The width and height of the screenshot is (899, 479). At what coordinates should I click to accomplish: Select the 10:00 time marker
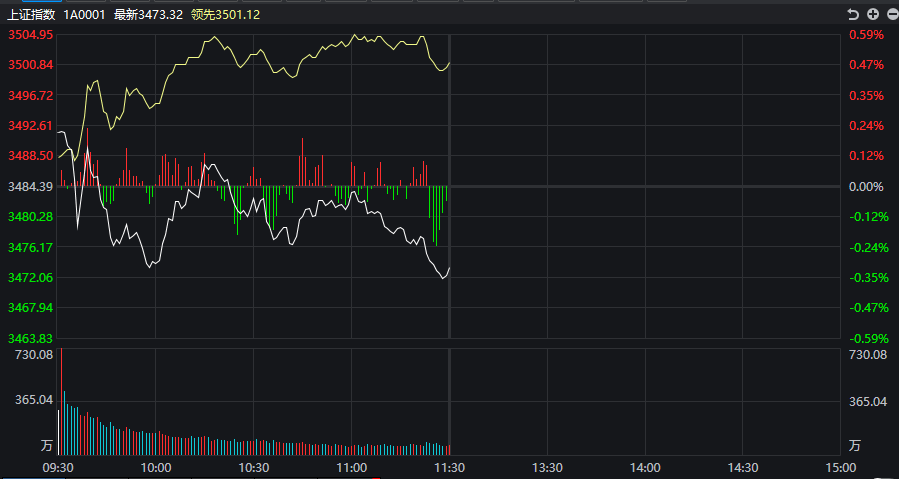tap(156, 467)
